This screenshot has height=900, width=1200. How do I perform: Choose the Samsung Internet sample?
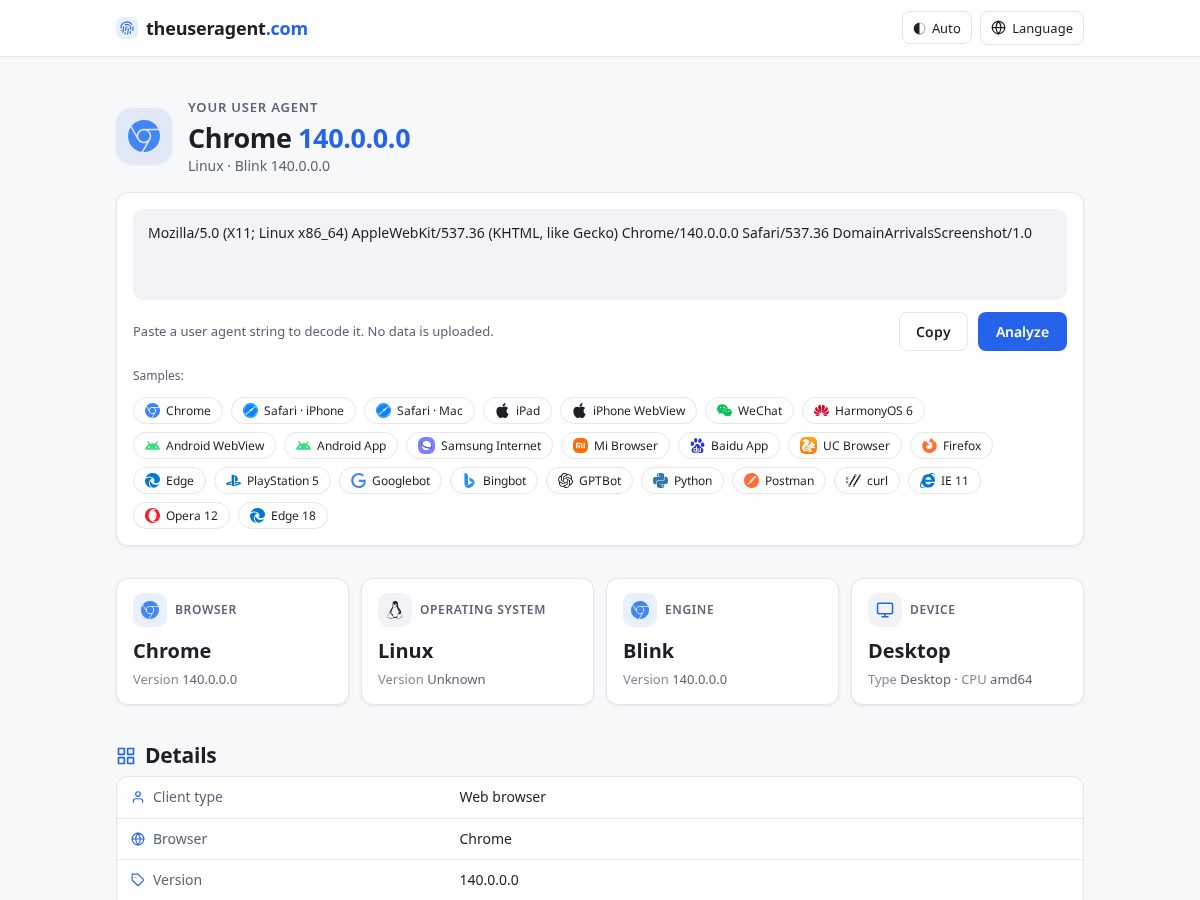480,446
